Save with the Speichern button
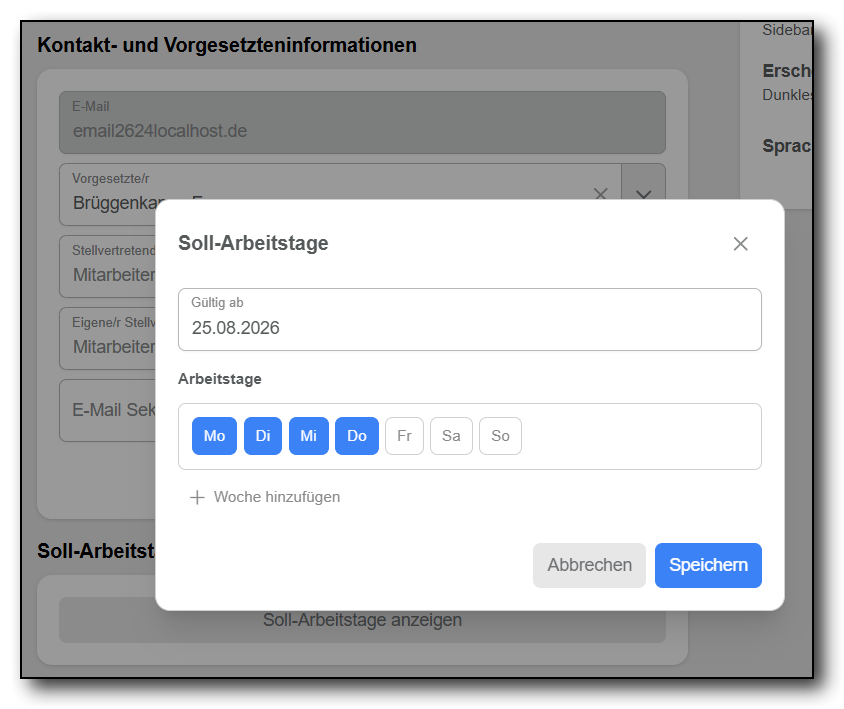 pyautogui.click(x=708, y=565)
